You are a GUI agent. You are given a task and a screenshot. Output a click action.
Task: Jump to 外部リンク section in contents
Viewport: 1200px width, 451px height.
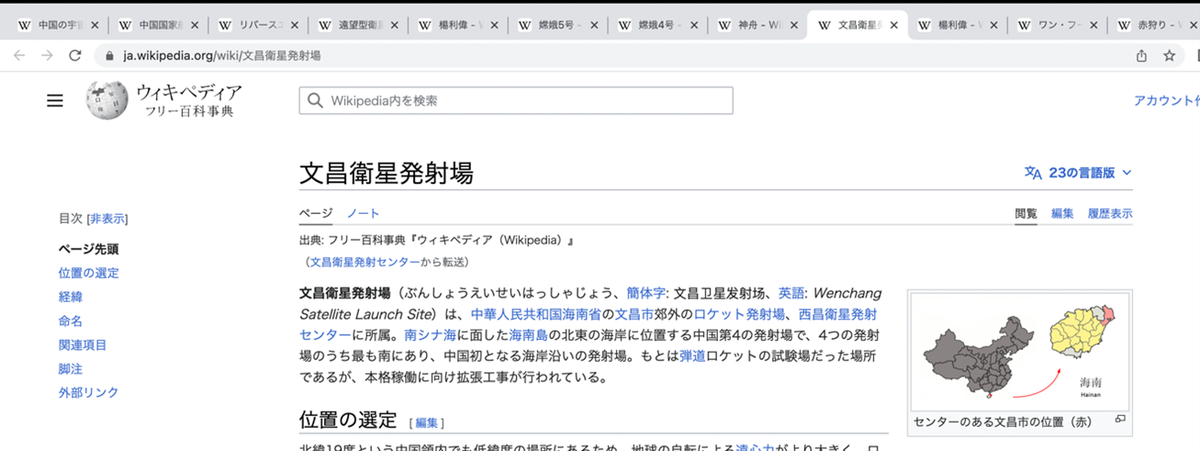pyautogui.click(x=88, y=393)
